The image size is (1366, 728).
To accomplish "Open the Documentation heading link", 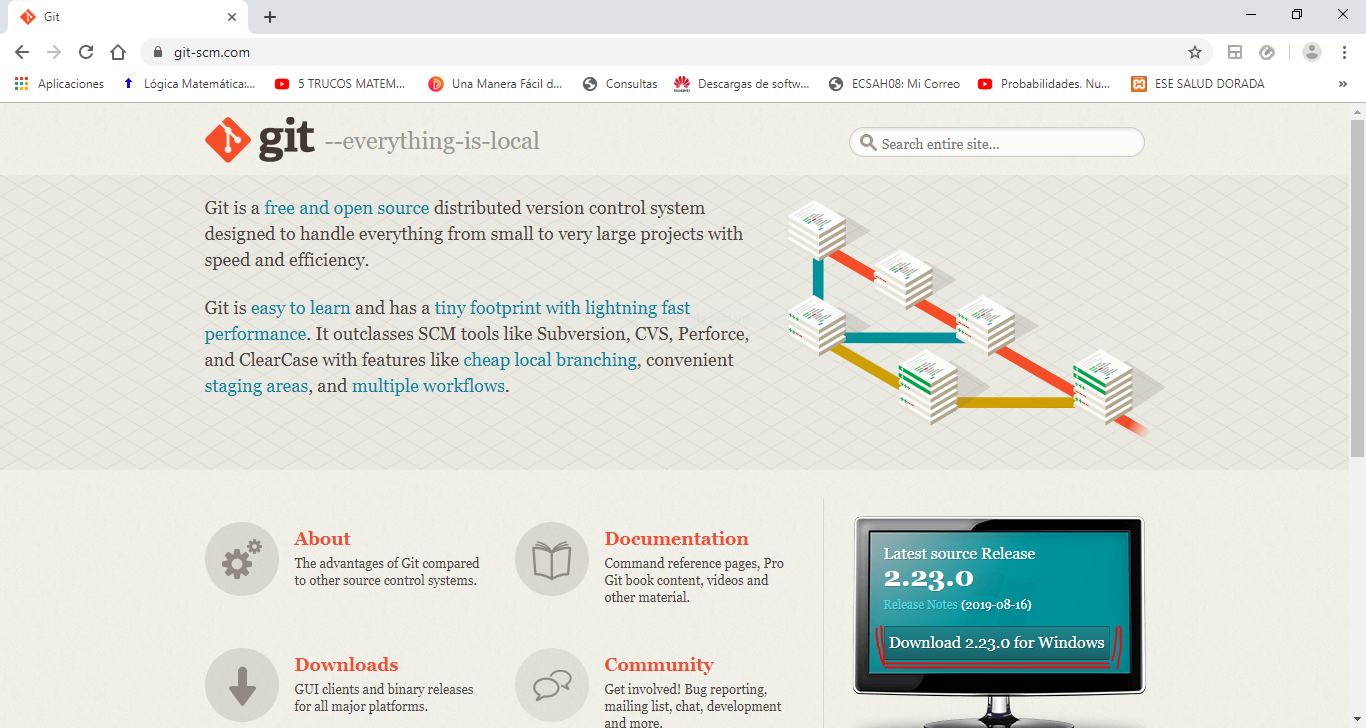I will (676, 539).
